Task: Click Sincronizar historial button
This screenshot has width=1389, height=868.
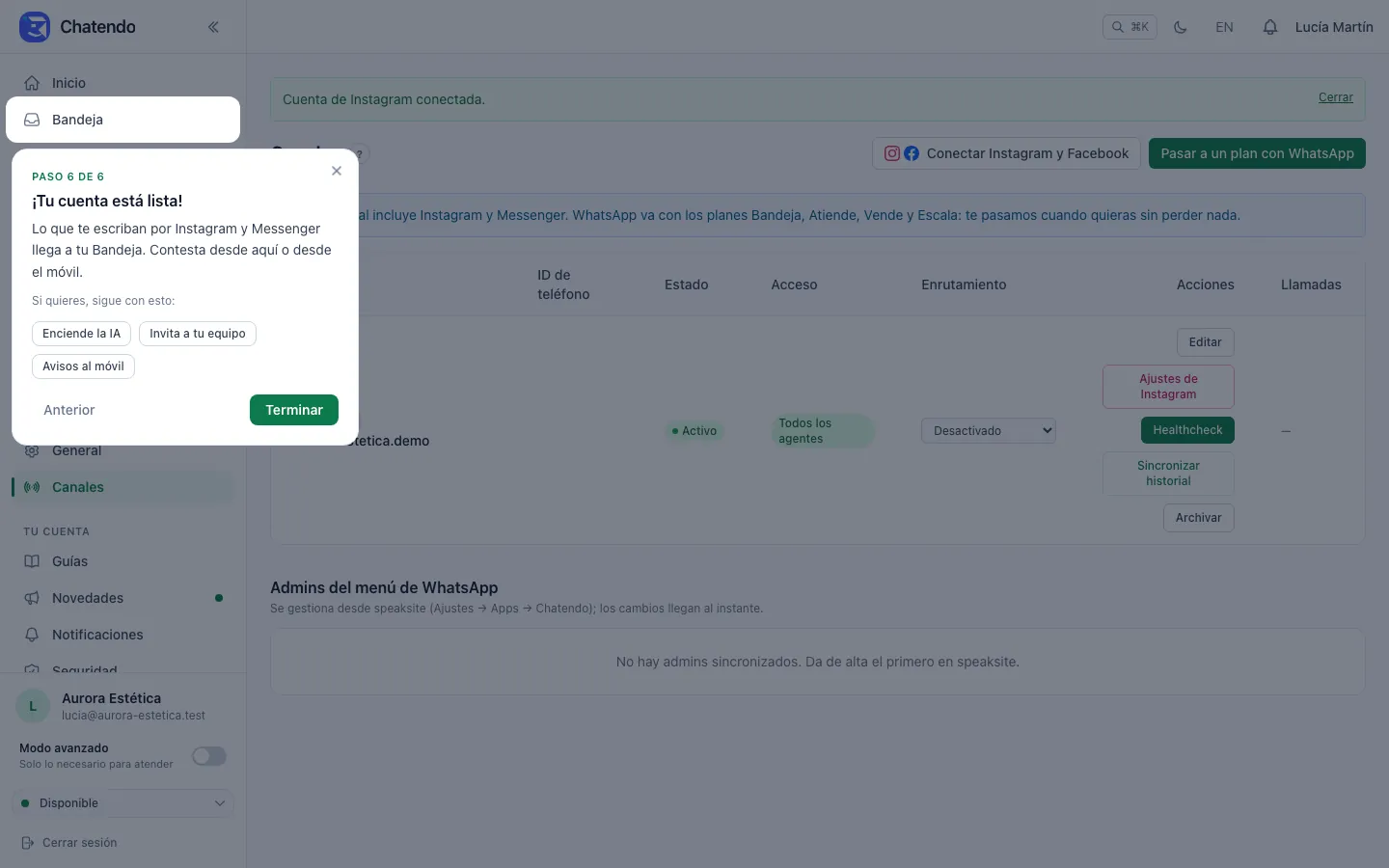Action: click(1168, 474)
